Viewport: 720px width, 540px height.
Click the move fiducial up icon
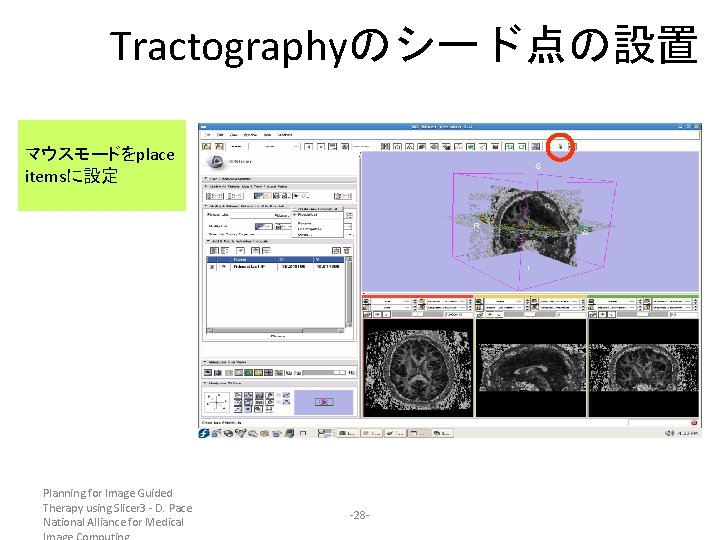click(255, 251)
